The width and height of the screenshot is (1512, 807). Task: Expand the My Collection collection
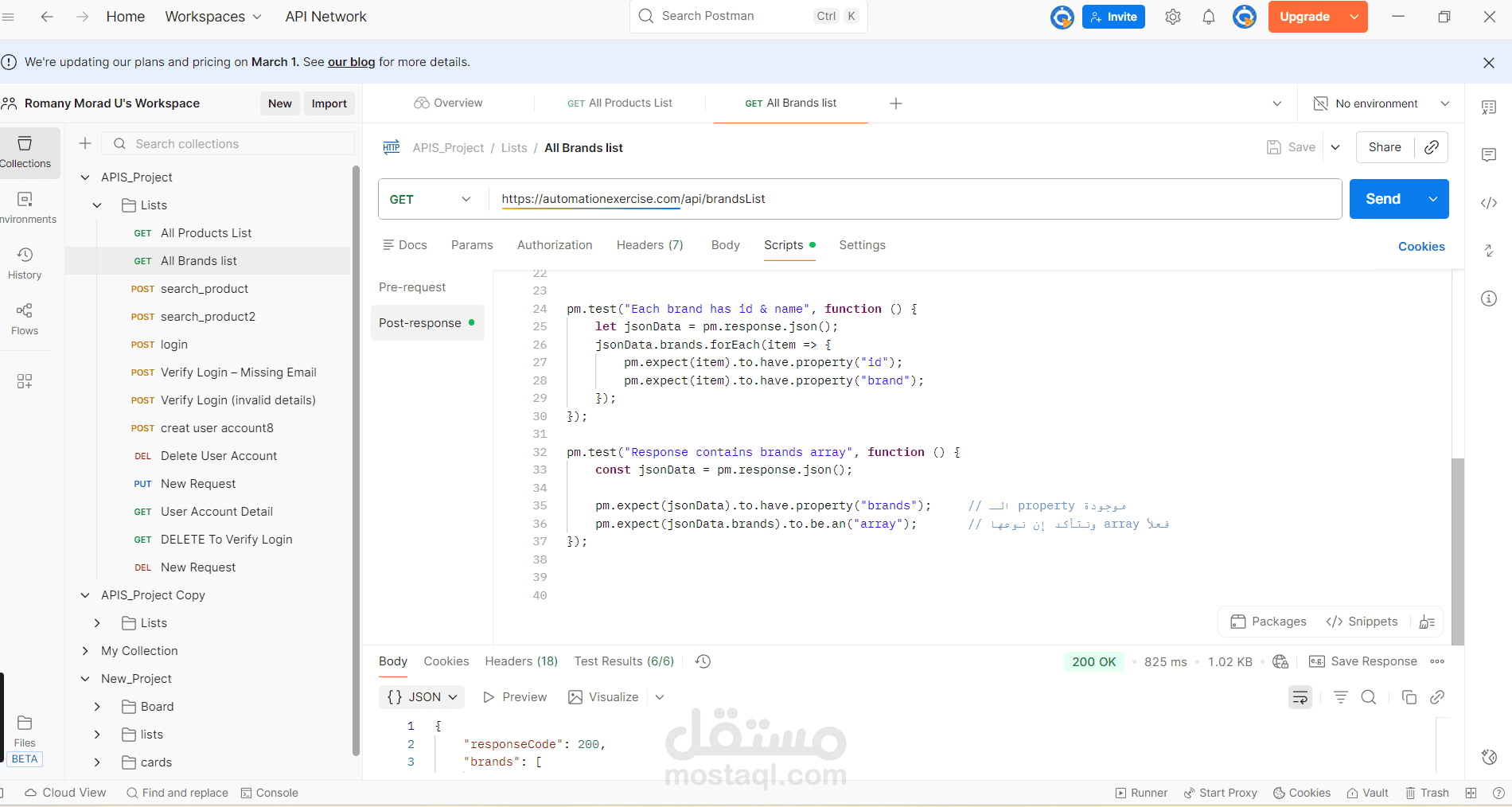tap(85, 651)
